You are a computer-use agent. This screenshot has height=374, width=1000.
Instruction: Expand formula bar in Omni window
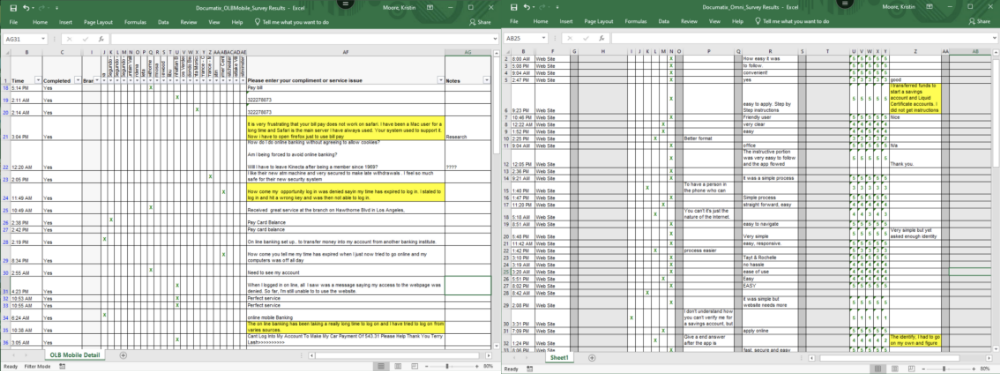pos(995,39)
